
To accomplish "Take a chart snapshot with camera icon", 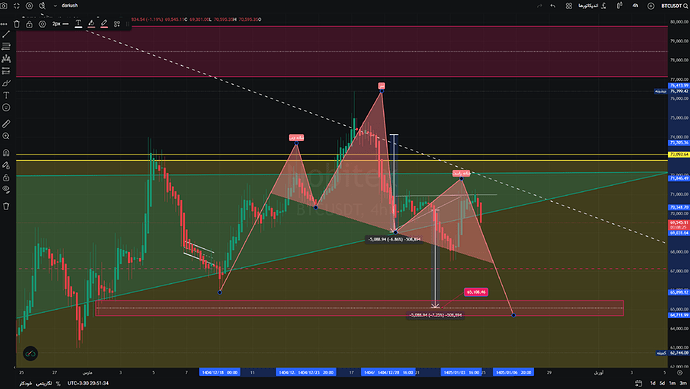I will tap(4, 6).
